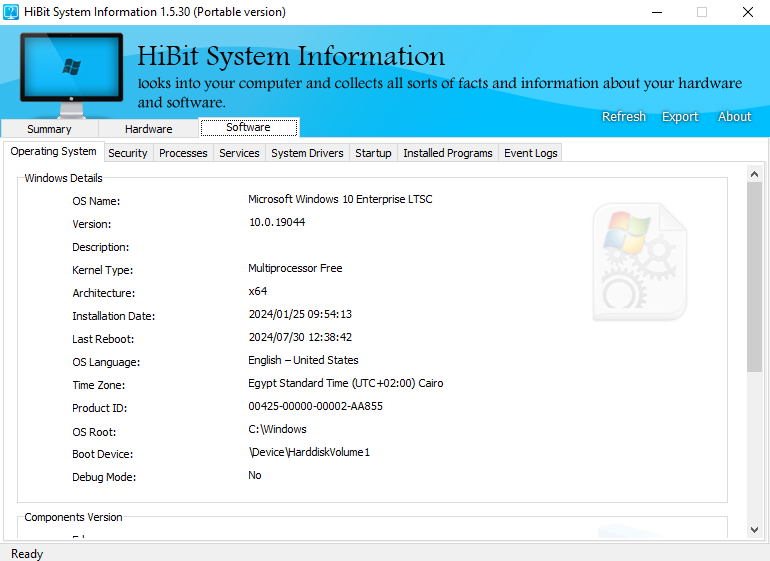
Task: Click boot device value '\Device\HarddiskVolume1'
Action: (x=309, y=452)
